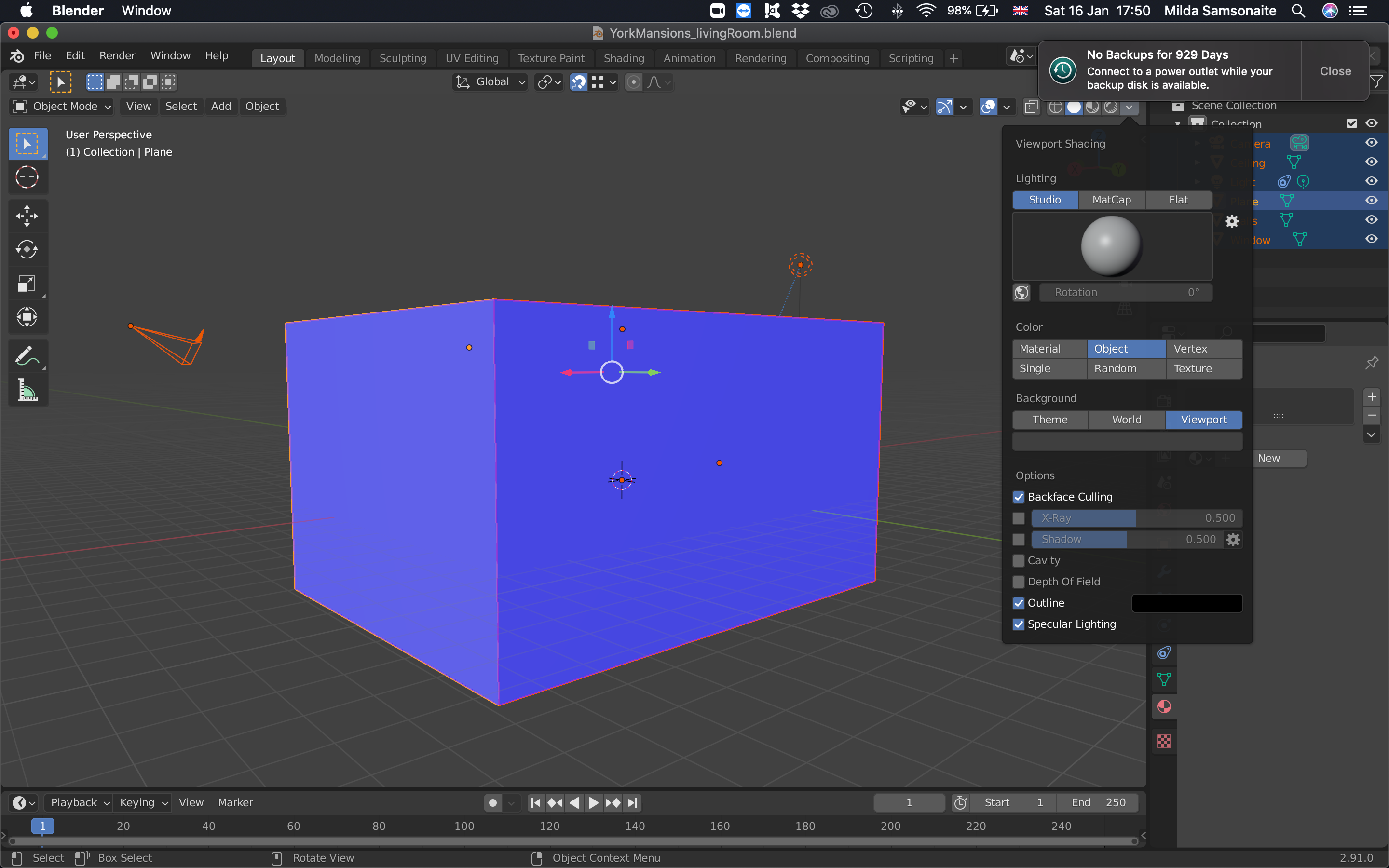Enable Depth Of Field checkbox
Image resolution: width=1389 pixels, height=868 pixels.
coord(1019,582)
